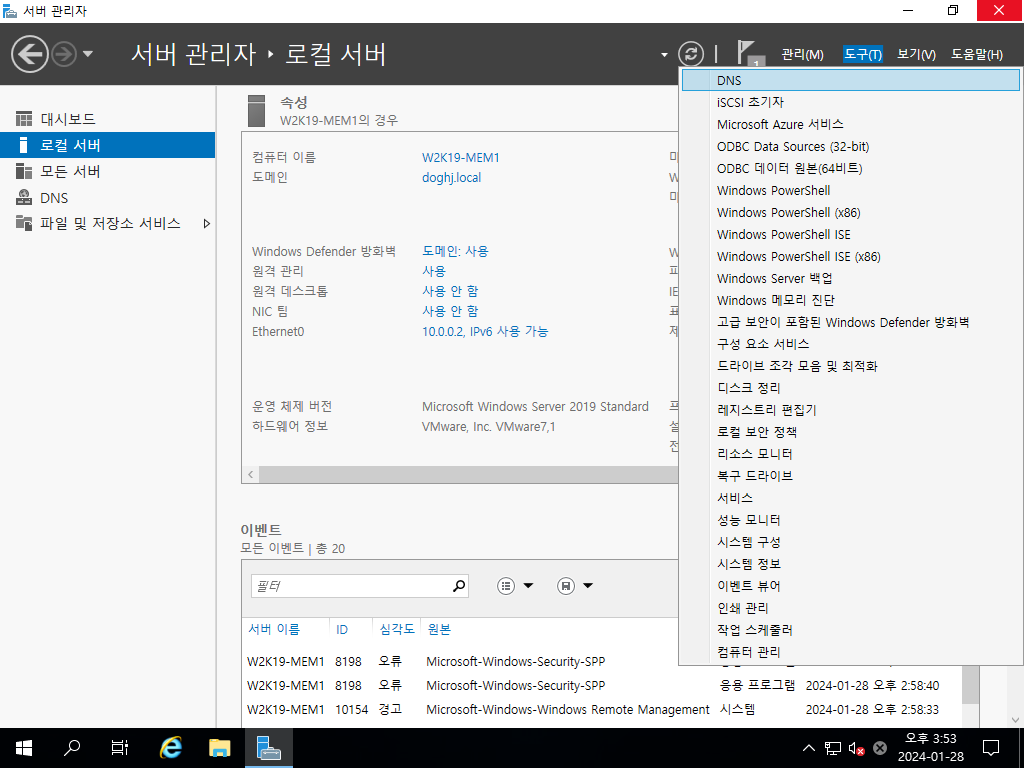Viewport: 1024px width, 768px height.
Task: Open 서비스 from tools menu
Action: [850, 498]
